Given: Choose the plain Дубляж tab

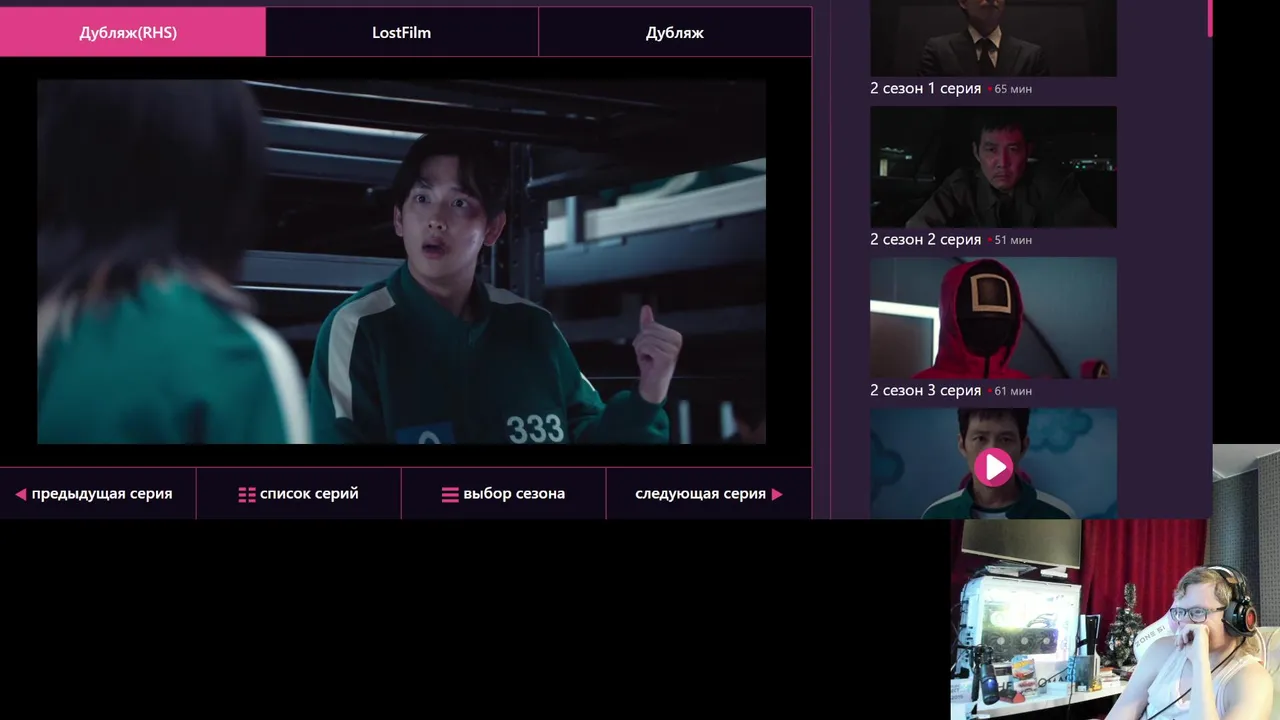Looking at the screenshot, I should 675,32.
